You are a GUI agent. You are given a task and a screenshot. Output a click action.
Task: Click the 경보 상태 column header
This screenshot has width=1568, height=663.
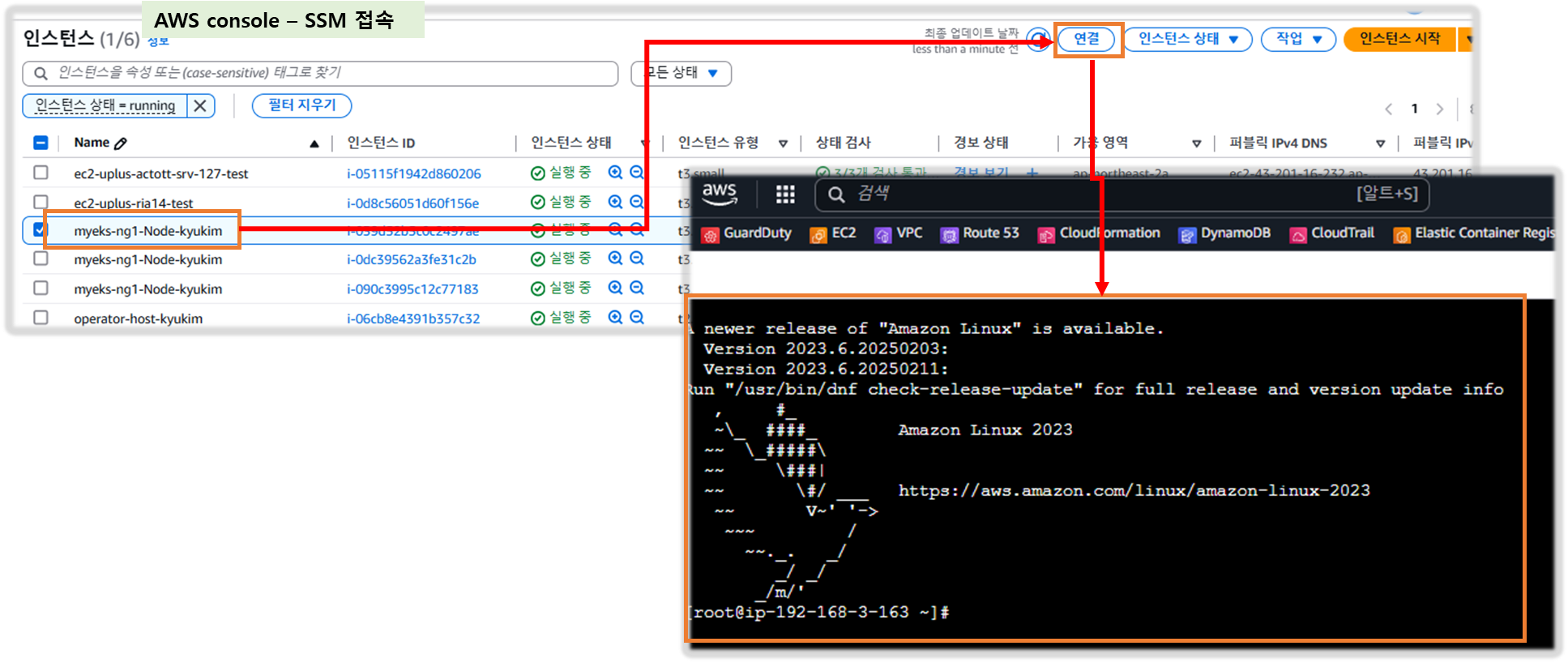981,143
